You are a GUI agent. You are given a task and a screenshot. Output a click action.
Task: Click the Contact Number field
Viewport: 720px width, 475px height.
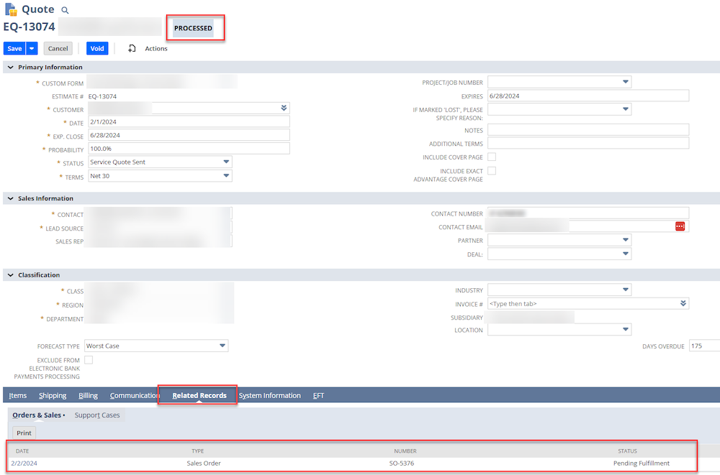[588, 213]
